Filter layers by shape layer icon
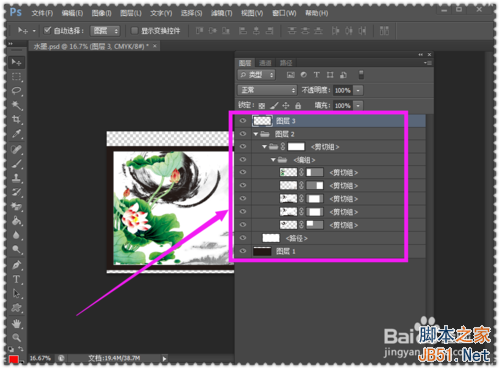 pyautogui.click(x=330, y=75)
